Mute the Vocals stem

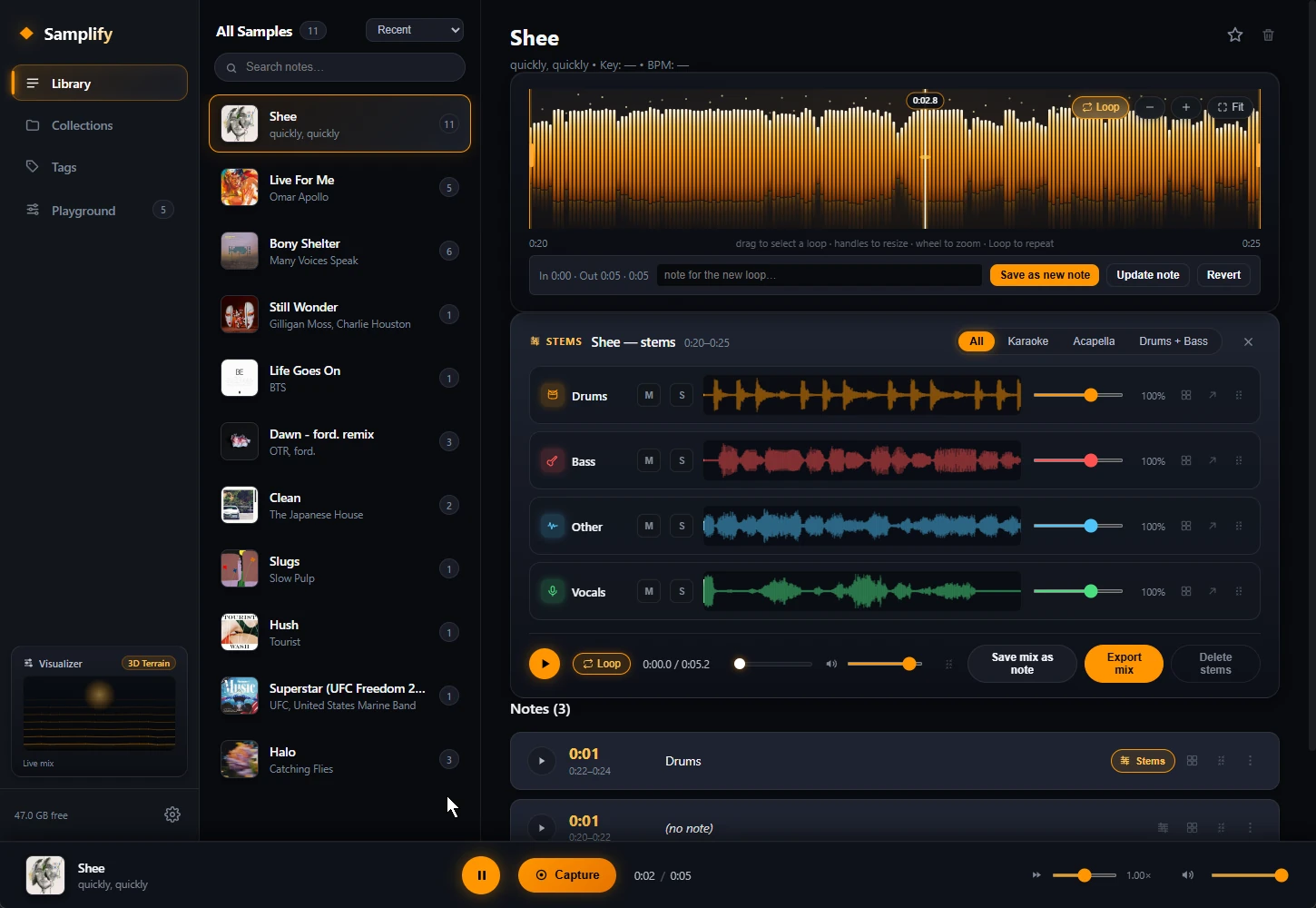[648, 591]
